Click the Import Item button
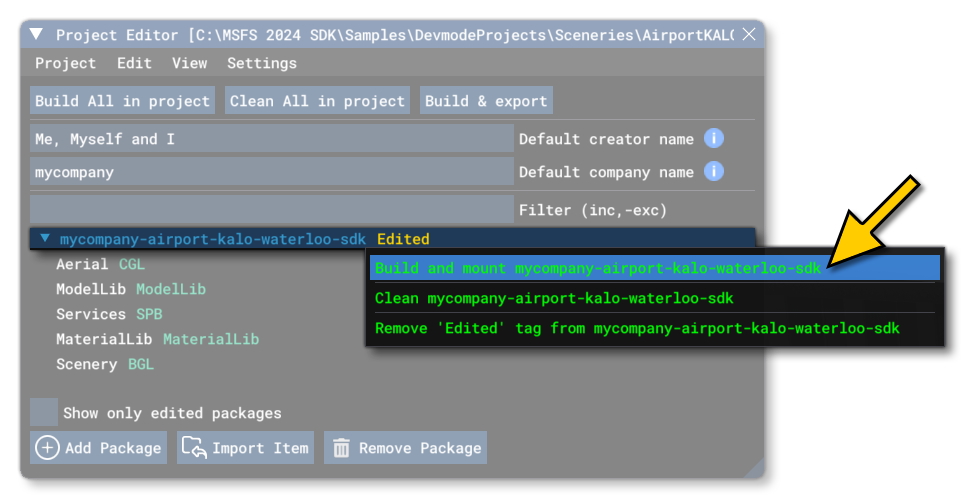Viewport: 965px width, 499px height. click(246, 448)
